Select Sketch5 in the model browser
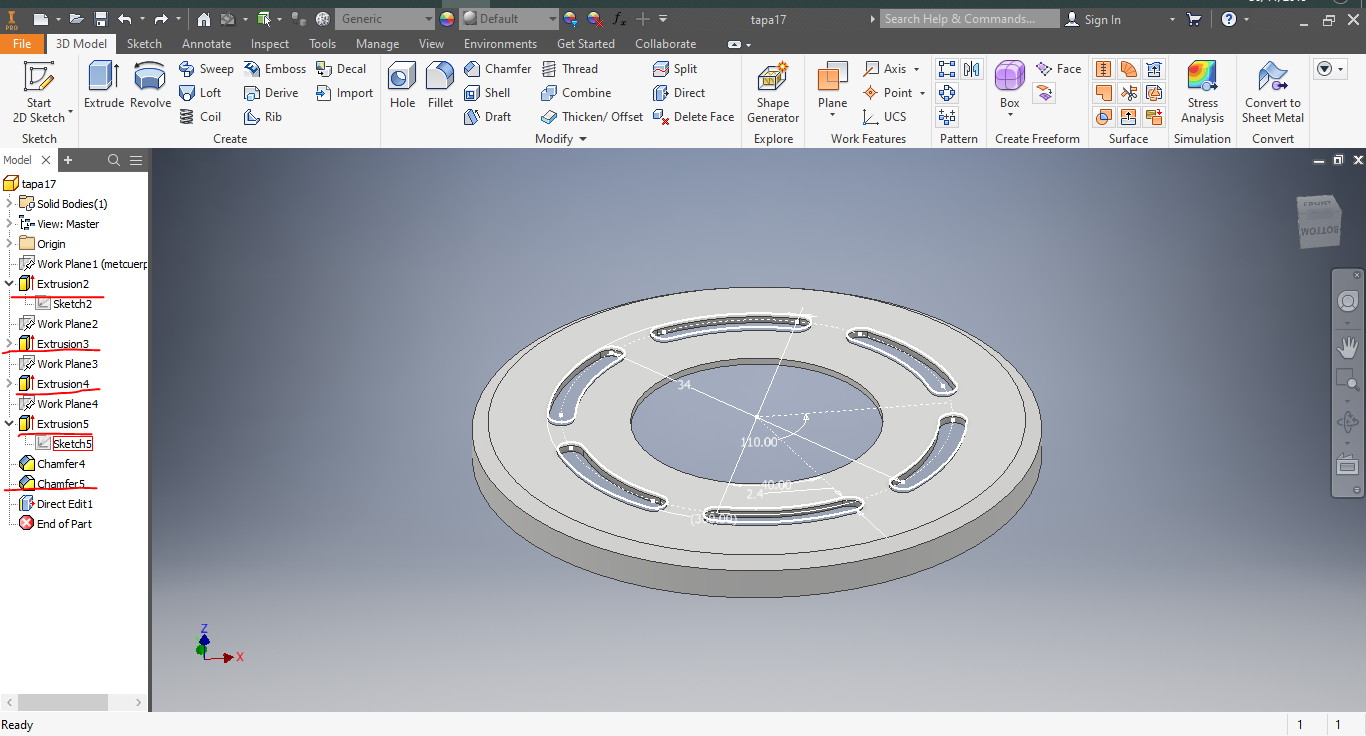This screenshot has height=736, width=1366. click(x=72, y=444)
